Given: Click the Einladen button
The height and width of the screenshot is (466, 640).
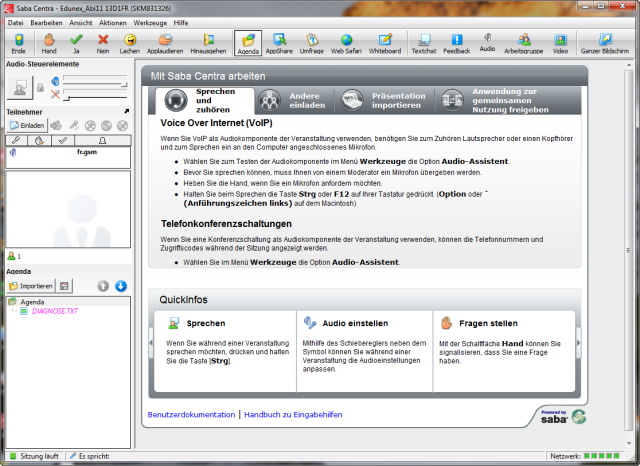Looking at the screenshot, I should pyautogui.click(x=27, y=125).
